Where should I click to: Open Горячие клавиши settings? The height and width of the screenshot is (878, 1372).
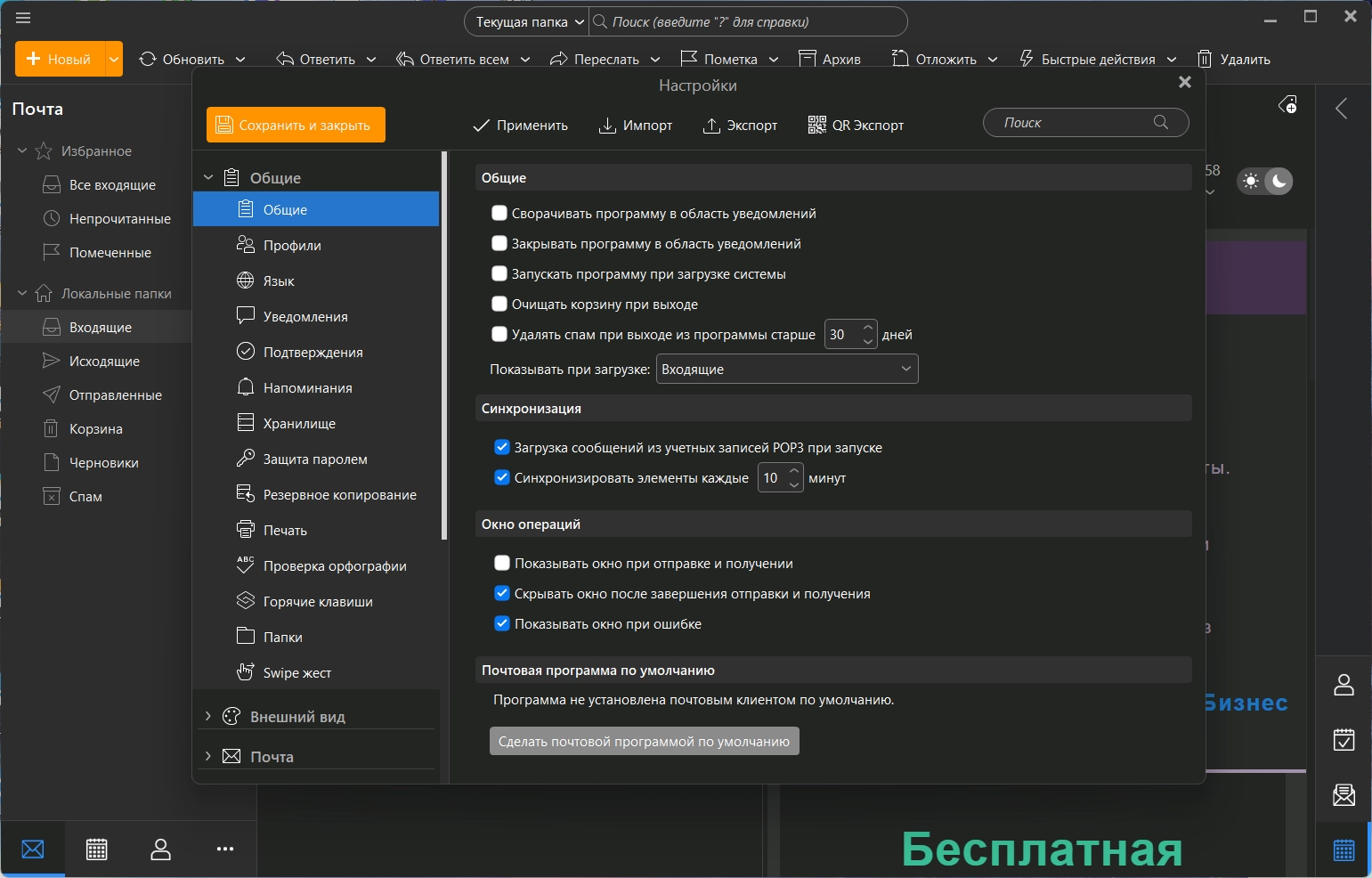click(316, 601)
